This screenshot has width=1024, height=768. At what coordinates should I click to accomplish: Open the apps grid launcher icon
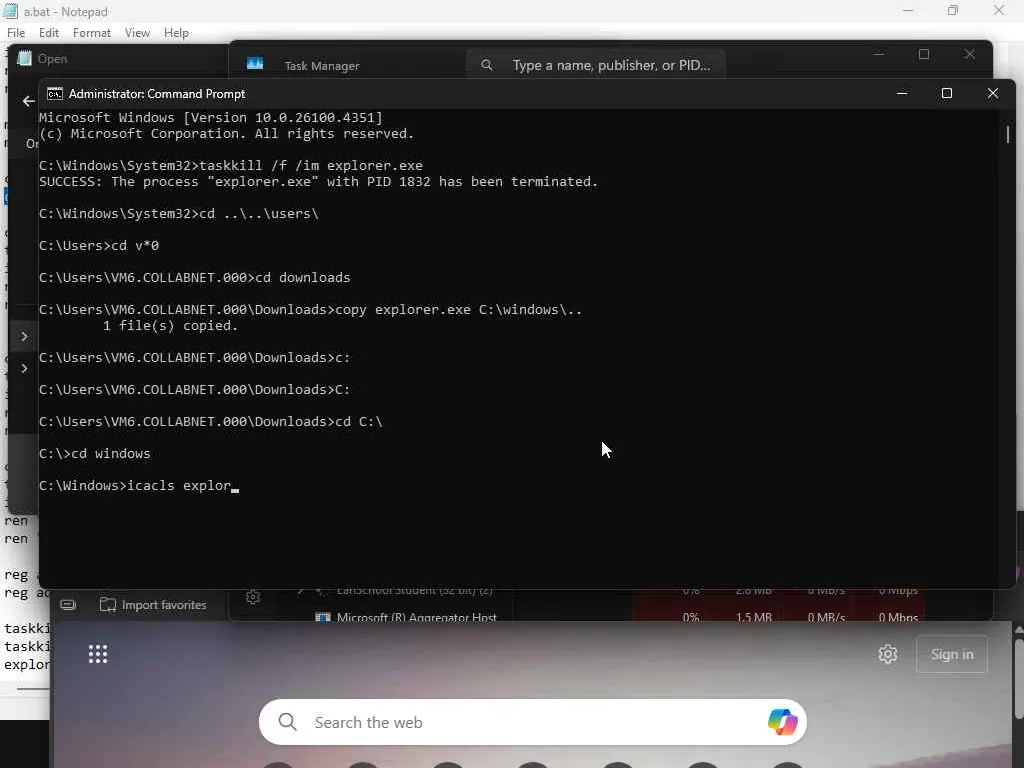[98, 654]
